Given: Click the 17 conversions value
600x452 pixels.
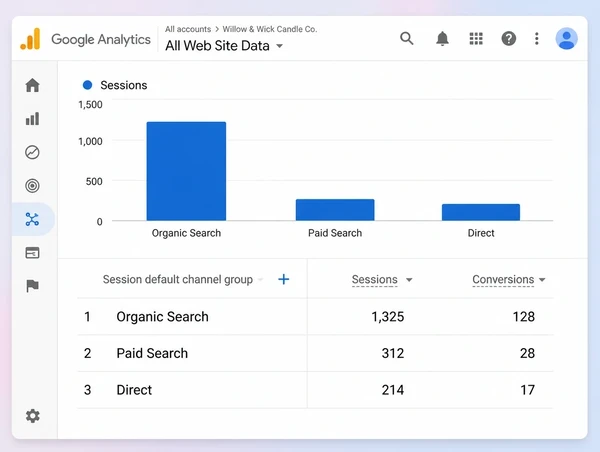Looking at the screenshot, I should tap(527, 390).
